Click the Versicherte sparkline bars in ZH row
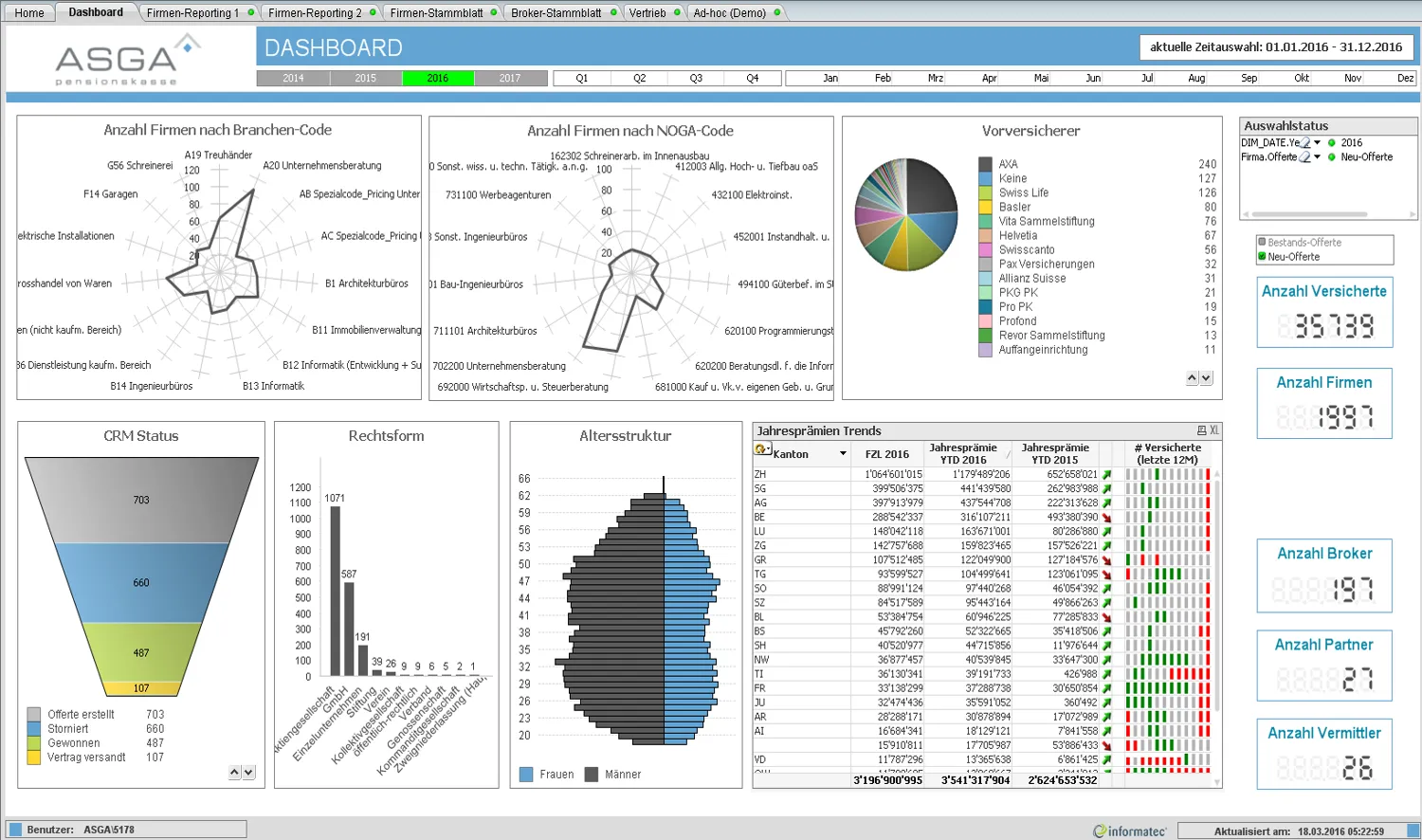This screenshot has width=1422, height=840. [x=1168, y=475]
